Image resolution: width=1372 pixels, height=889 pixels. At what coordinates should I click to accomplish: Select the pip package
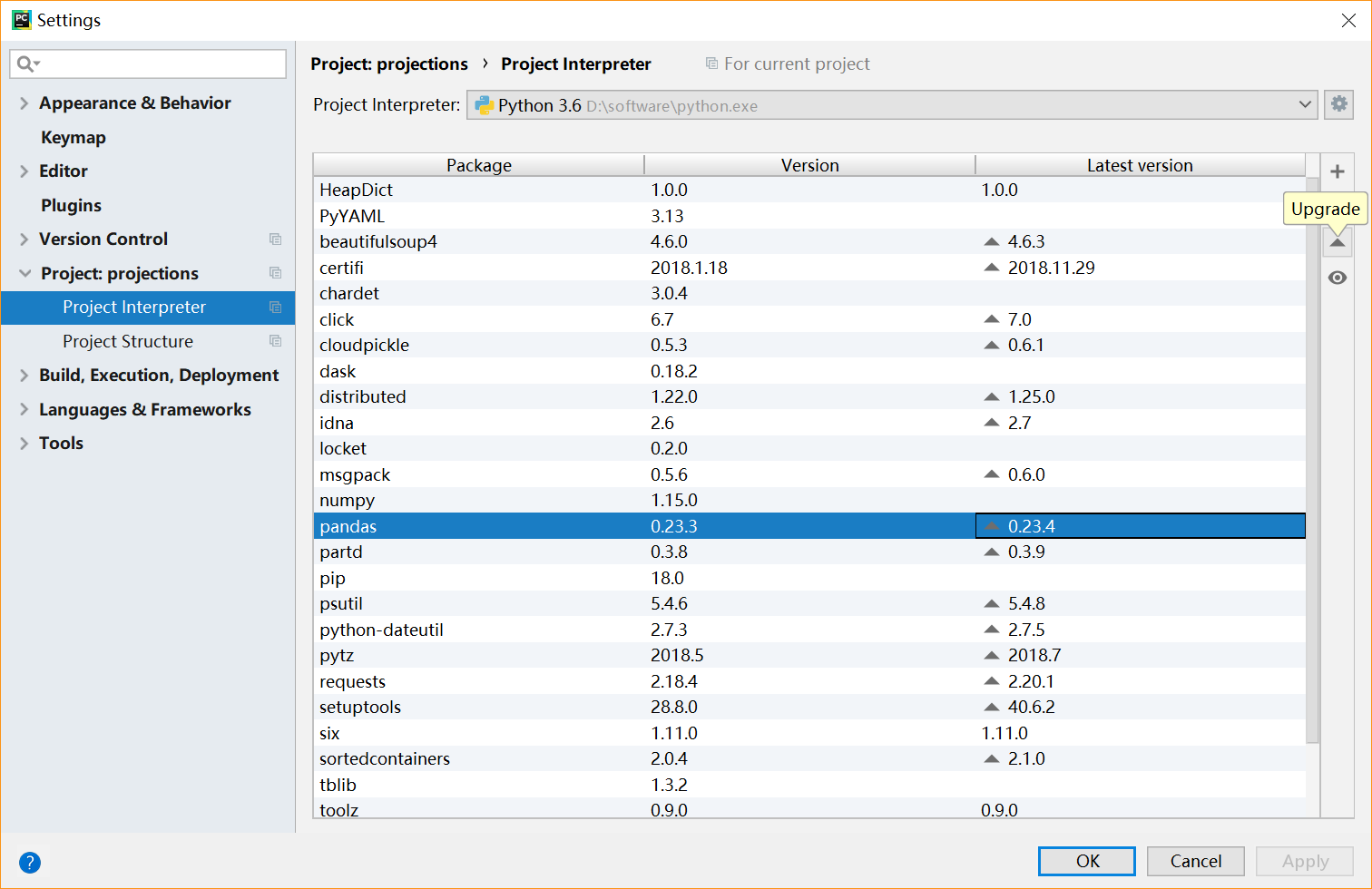(809, 578)
